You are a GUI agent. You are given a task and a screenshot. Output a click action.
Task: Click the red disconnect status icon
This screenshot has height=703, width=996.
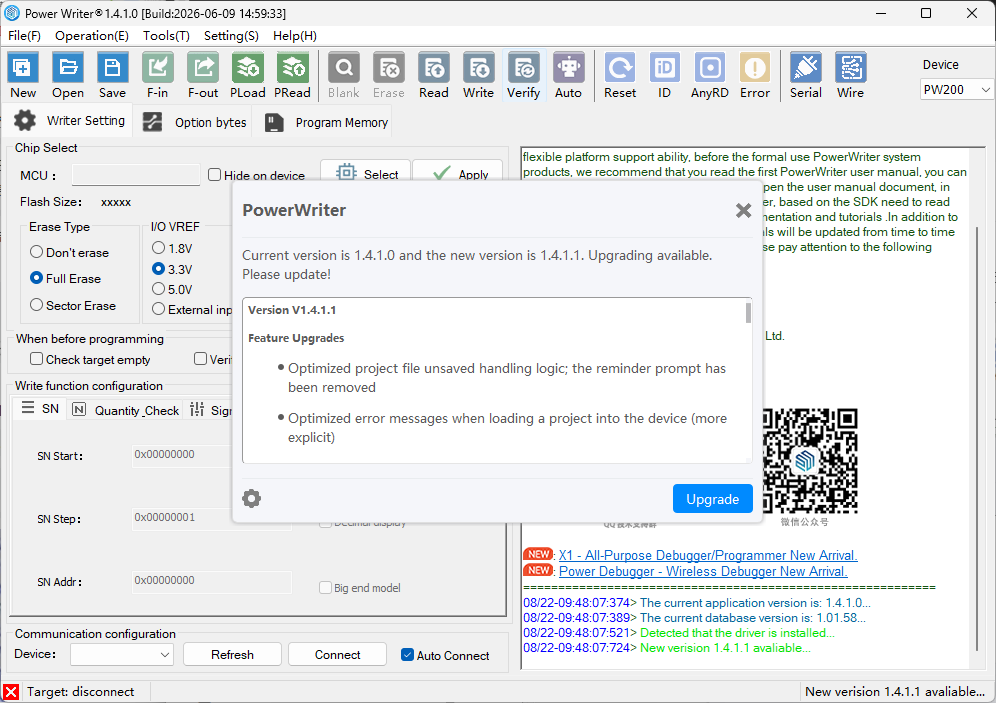click(11, 692)
